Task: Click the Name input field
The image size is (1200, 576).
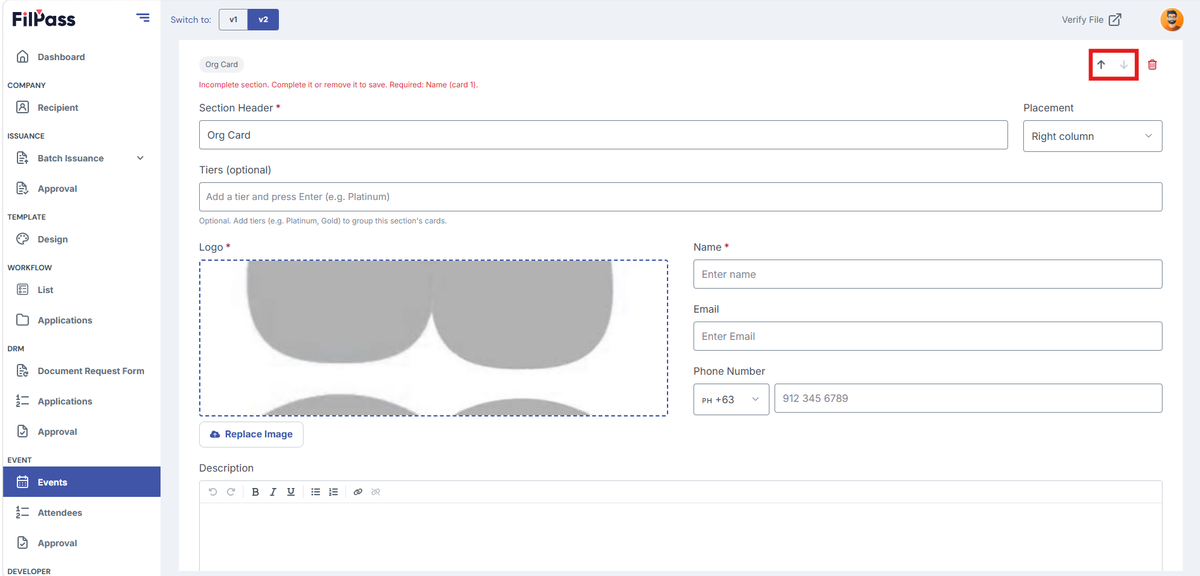Action: pyautogui.click(x=927, y=274)
